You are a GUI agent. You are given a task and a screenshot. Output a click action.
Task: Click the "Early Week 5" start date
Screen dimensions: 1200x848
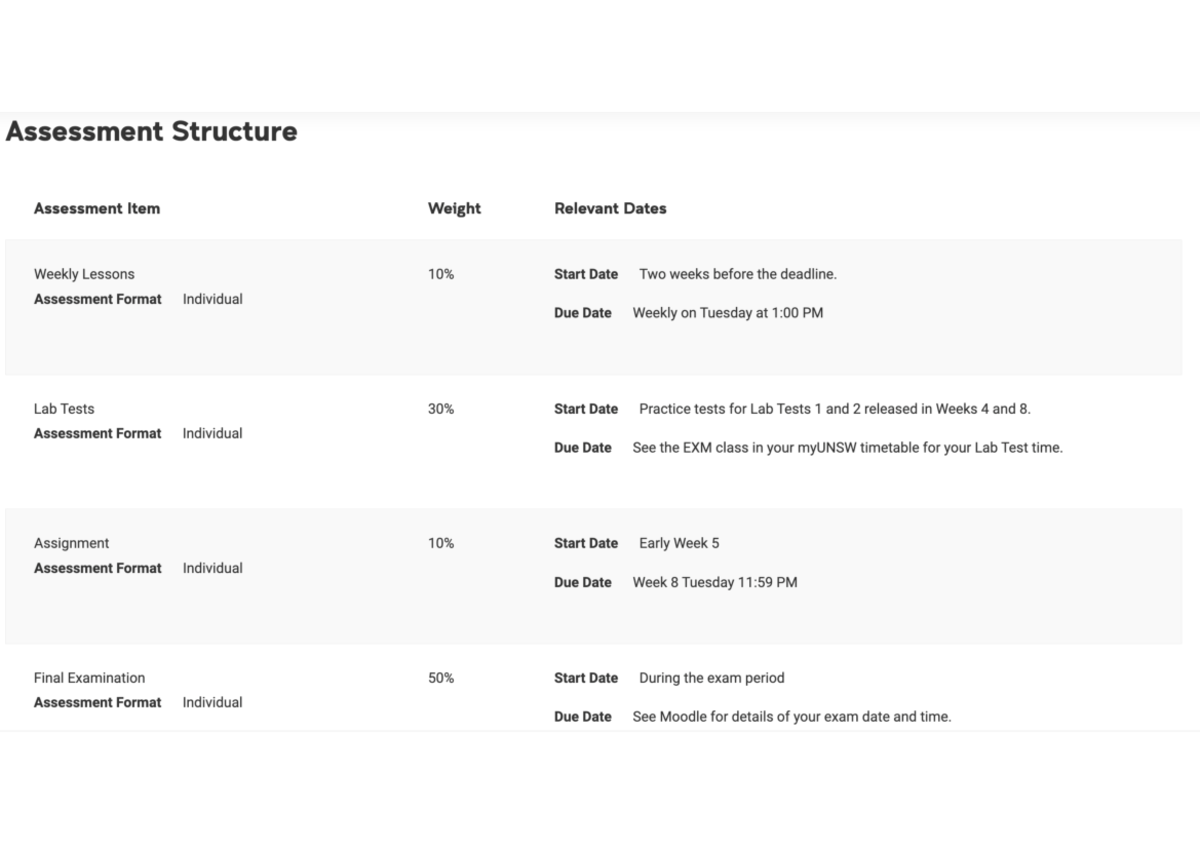coord(679,543)
